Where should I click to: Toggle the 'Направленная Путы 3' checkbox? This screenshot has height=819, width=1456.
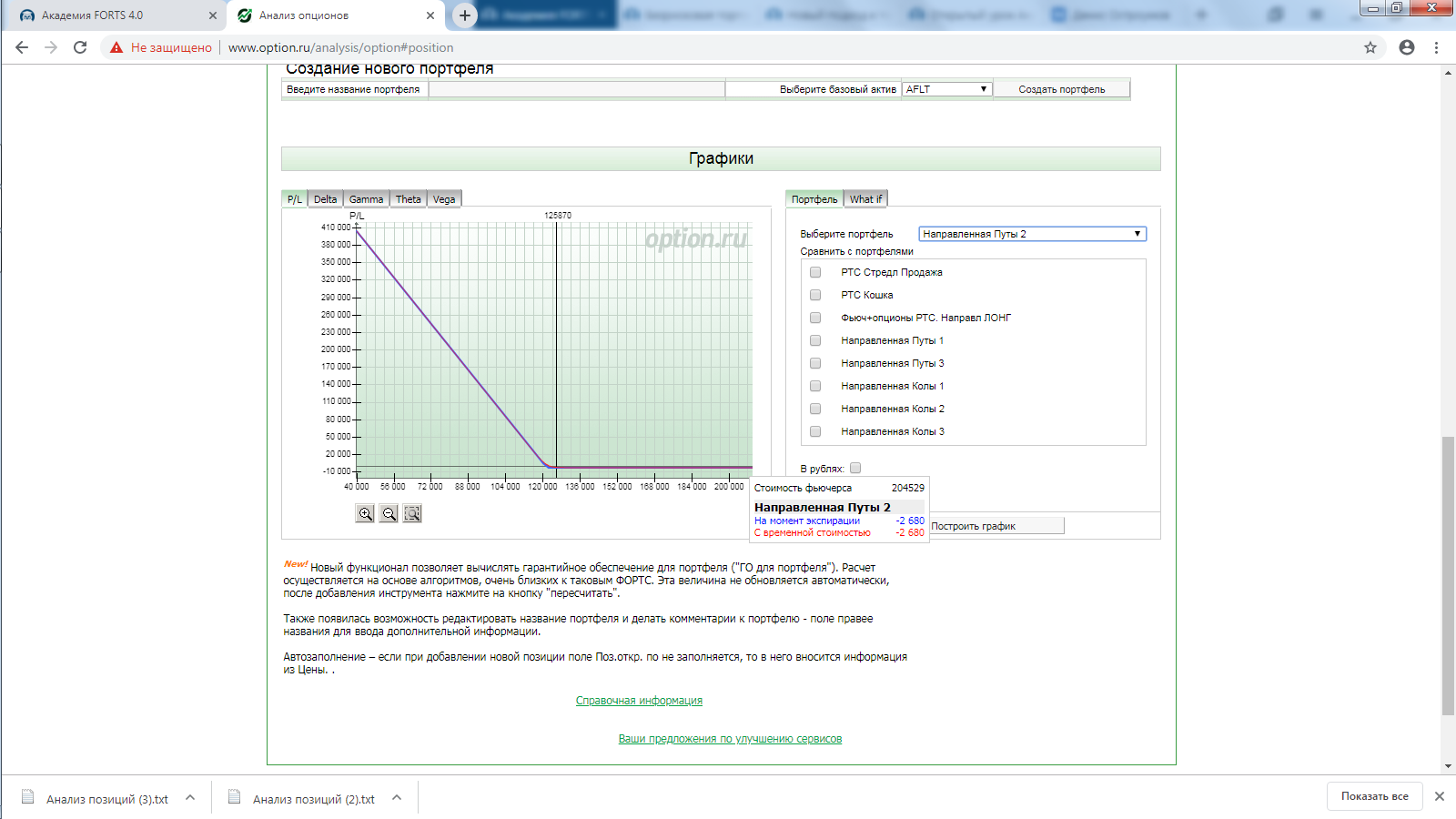pos(815,363)
